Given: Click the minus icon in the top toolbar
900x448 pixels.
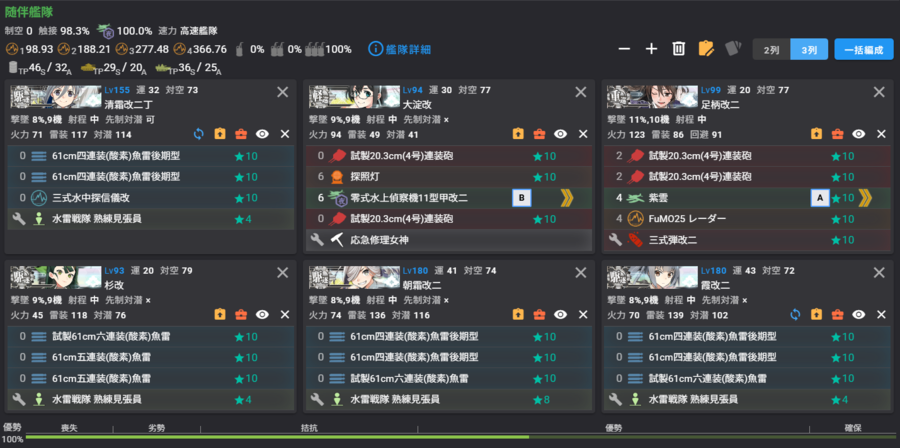Looking at the screenshot, I should tap(624, 49).
